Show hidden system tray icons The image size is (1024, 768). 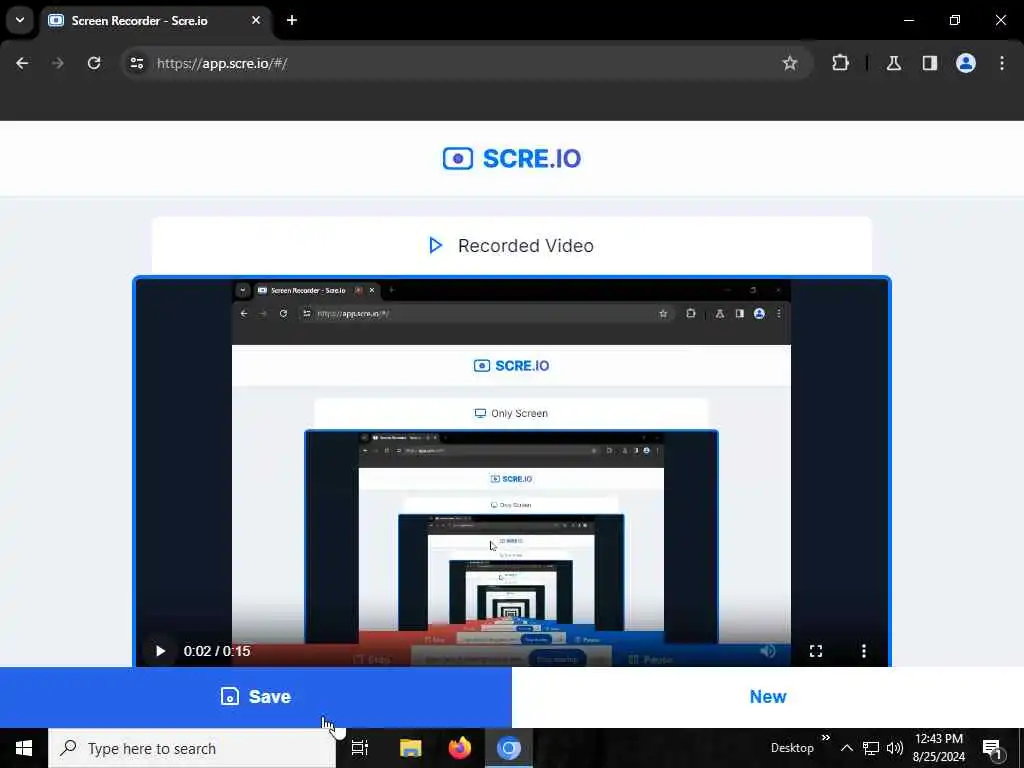point(847,748)
